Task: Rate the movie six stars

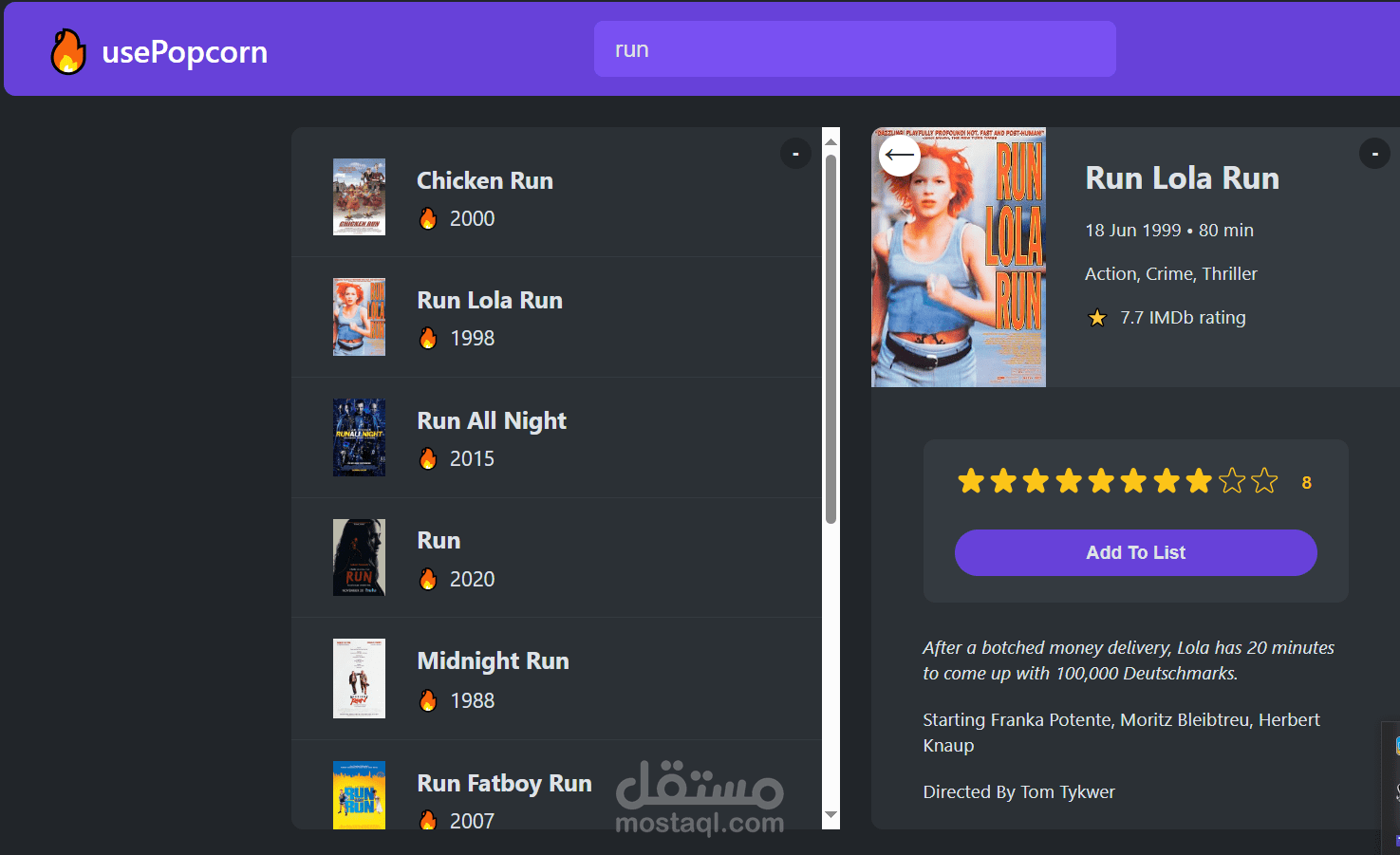Action: pos(1133,481)
